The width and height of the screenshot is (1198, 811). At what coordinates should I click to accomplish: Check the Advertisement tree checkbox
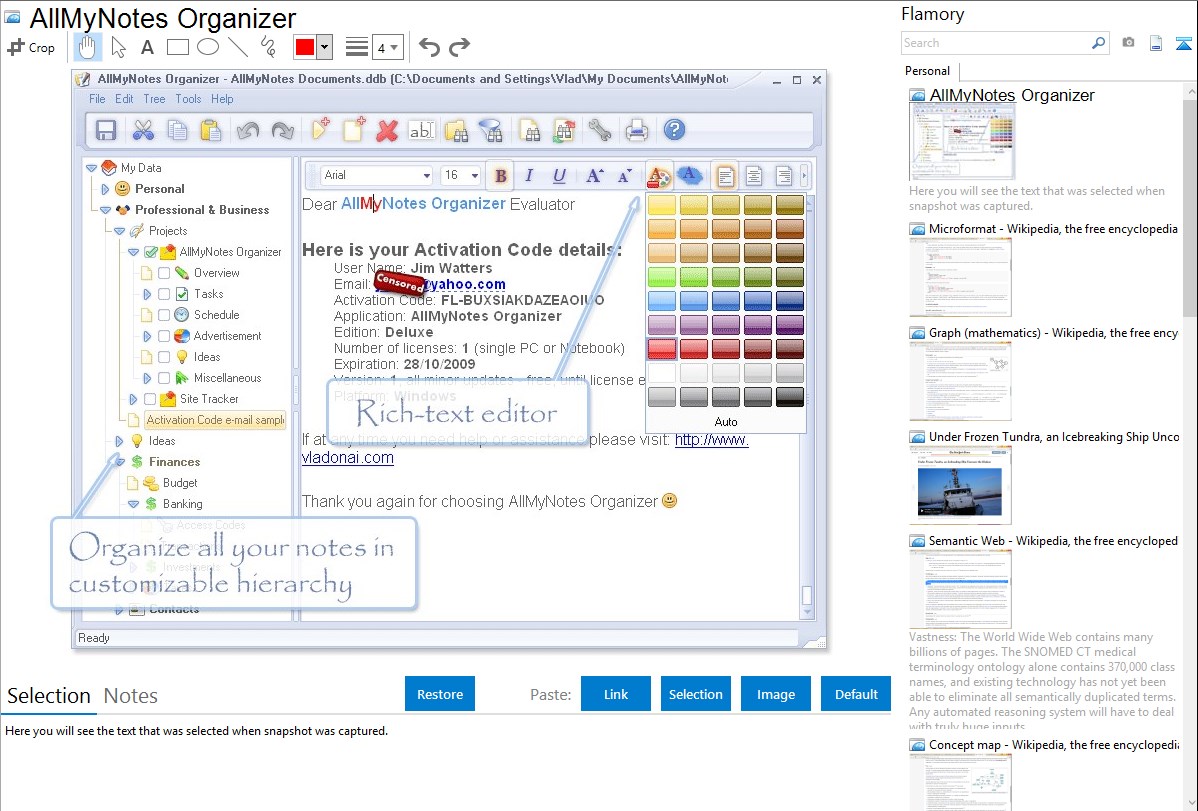point(164,336)
